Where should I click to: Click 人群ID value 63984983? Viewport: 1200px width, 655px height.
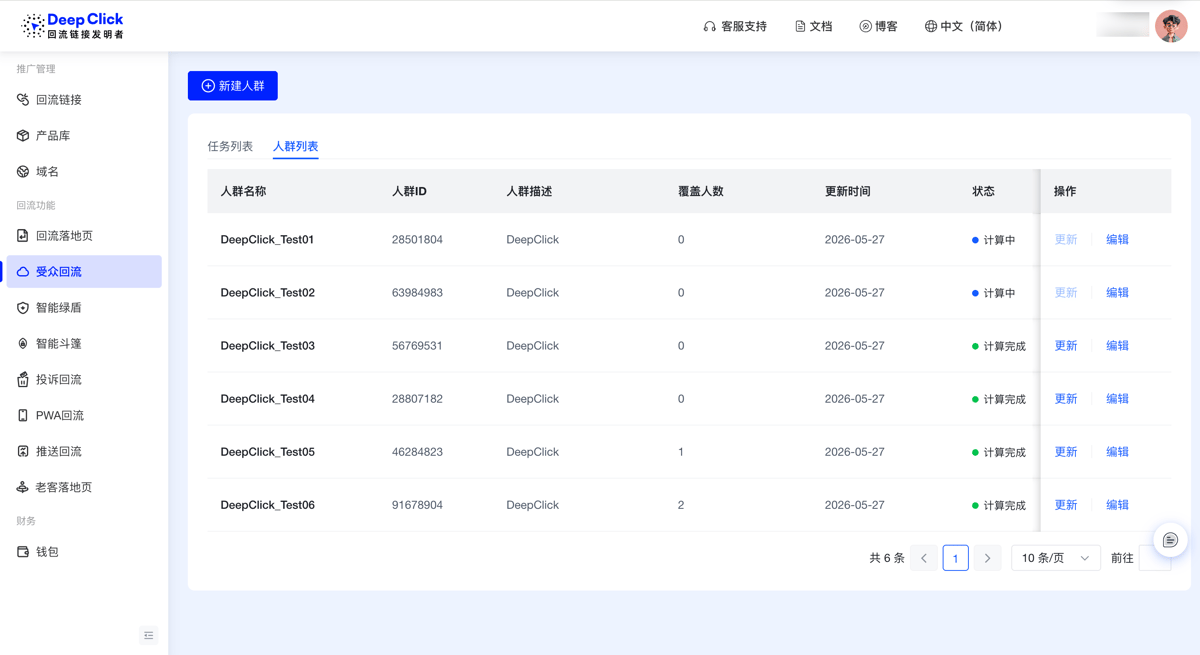point(417,293)
